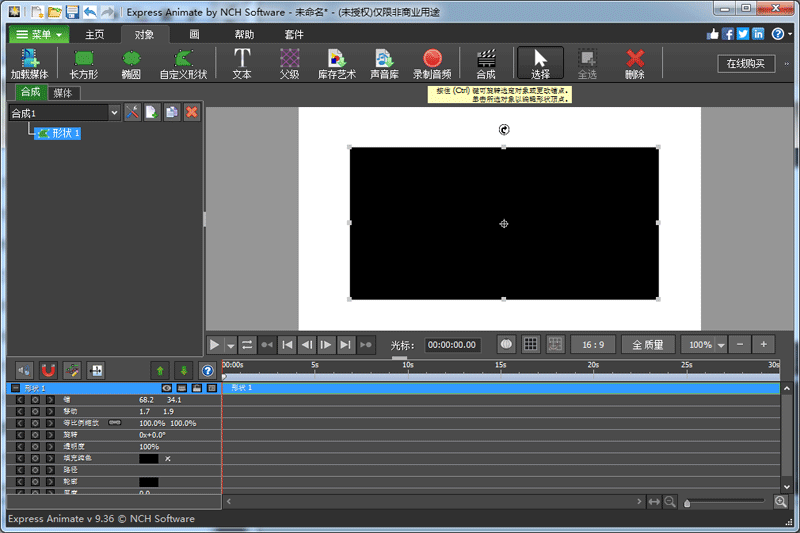Open help dropdown arrow at top right
The image size is (800, 533).
790,34
